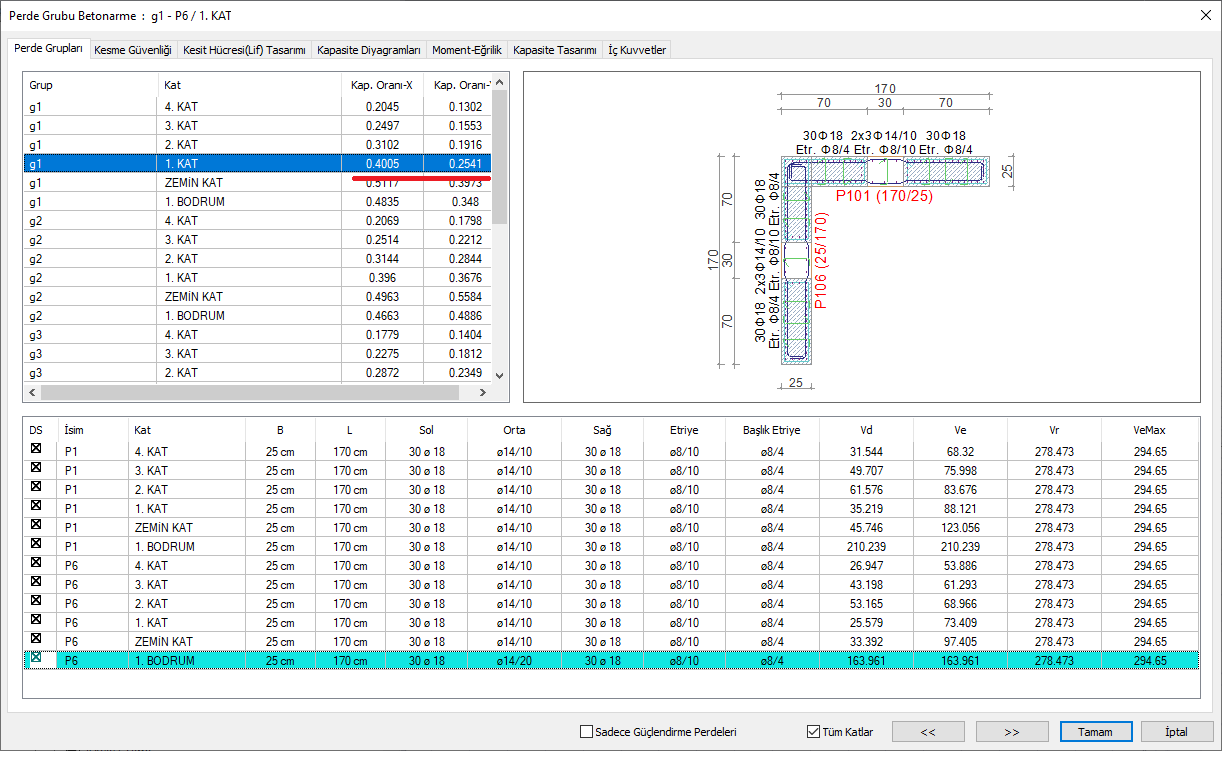Select group row g3 4. KAT
This screenshot has height=762, width=1228.
(258, 334)
